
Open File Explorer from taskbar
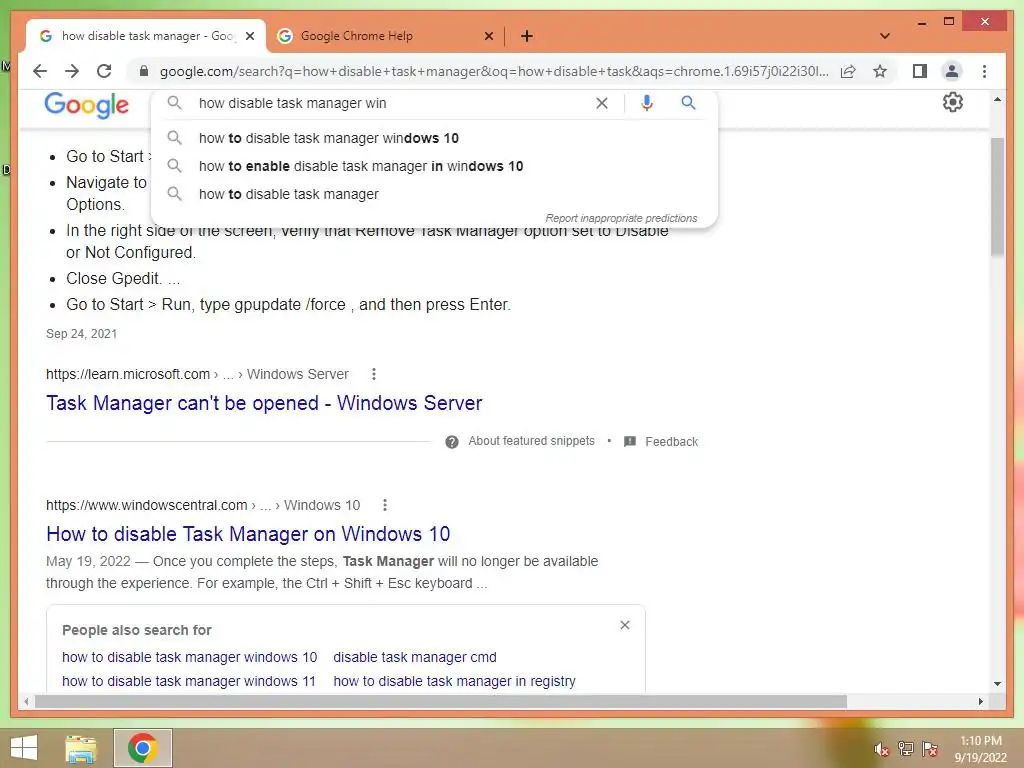pyautogui.click(x=81, y=748)
